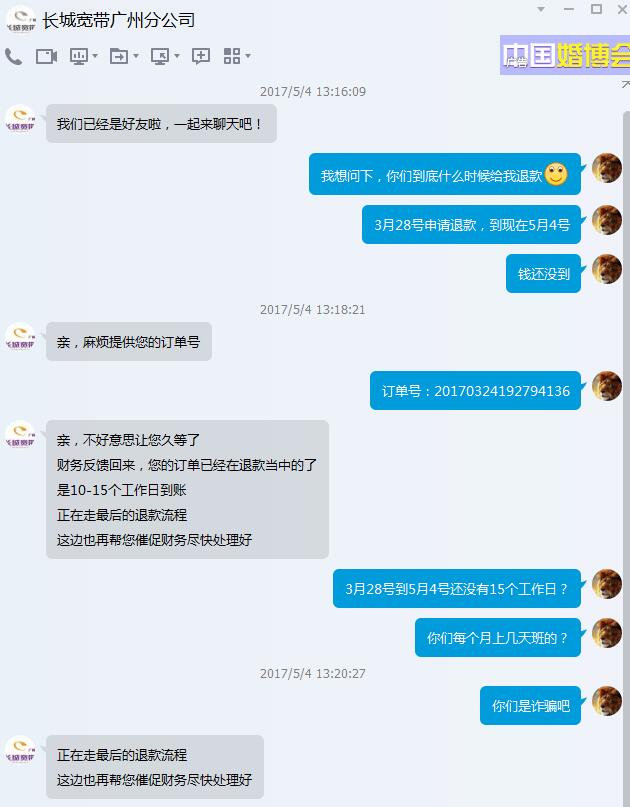Image resolution: width=630 pixels, height=807 pixels.
Task: Click the send file folder icon
Action: [x=119, y=56]
